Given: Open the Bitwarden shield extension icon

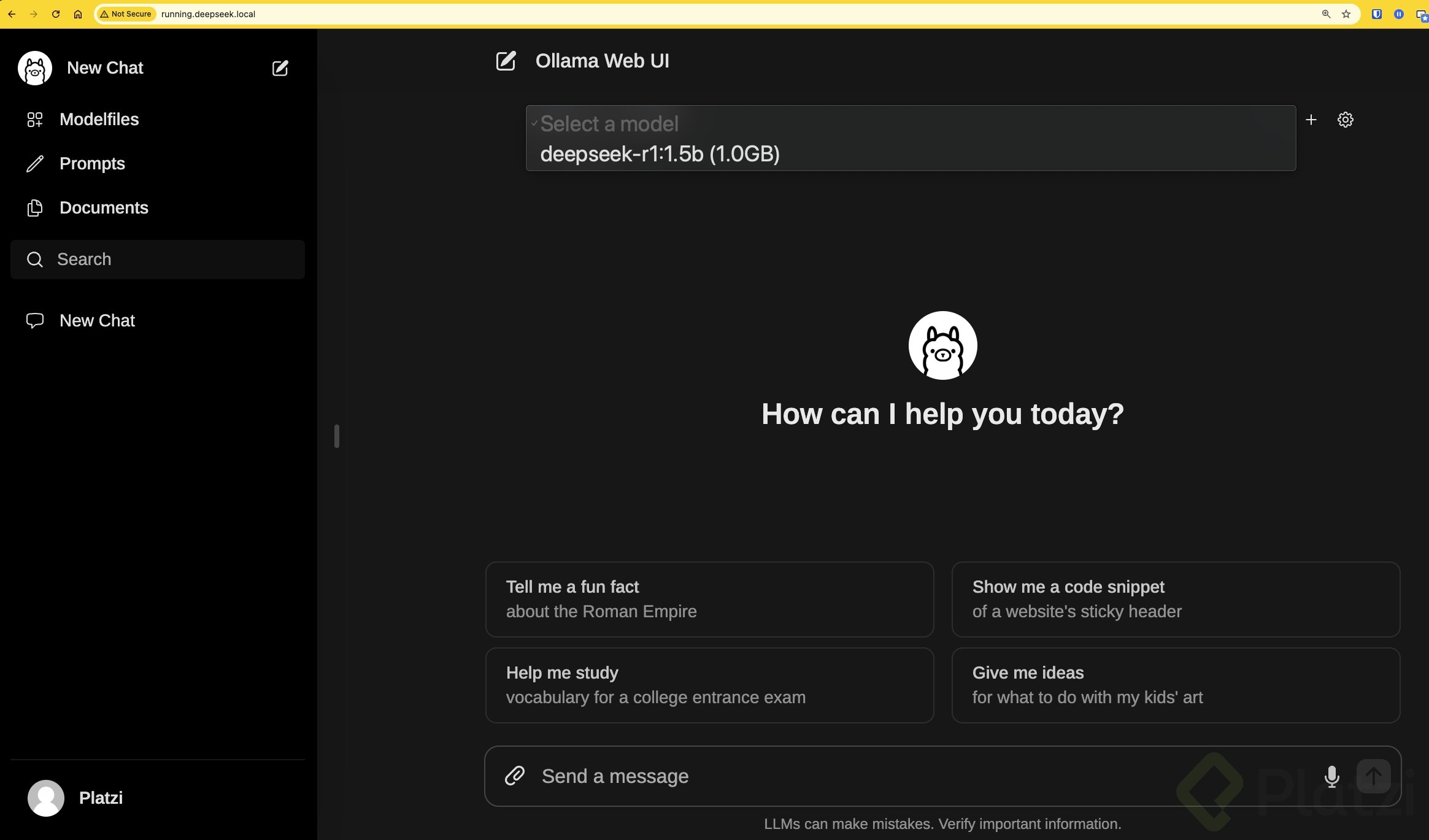Looking at the screenshot, I should (x=1377, y=14).
